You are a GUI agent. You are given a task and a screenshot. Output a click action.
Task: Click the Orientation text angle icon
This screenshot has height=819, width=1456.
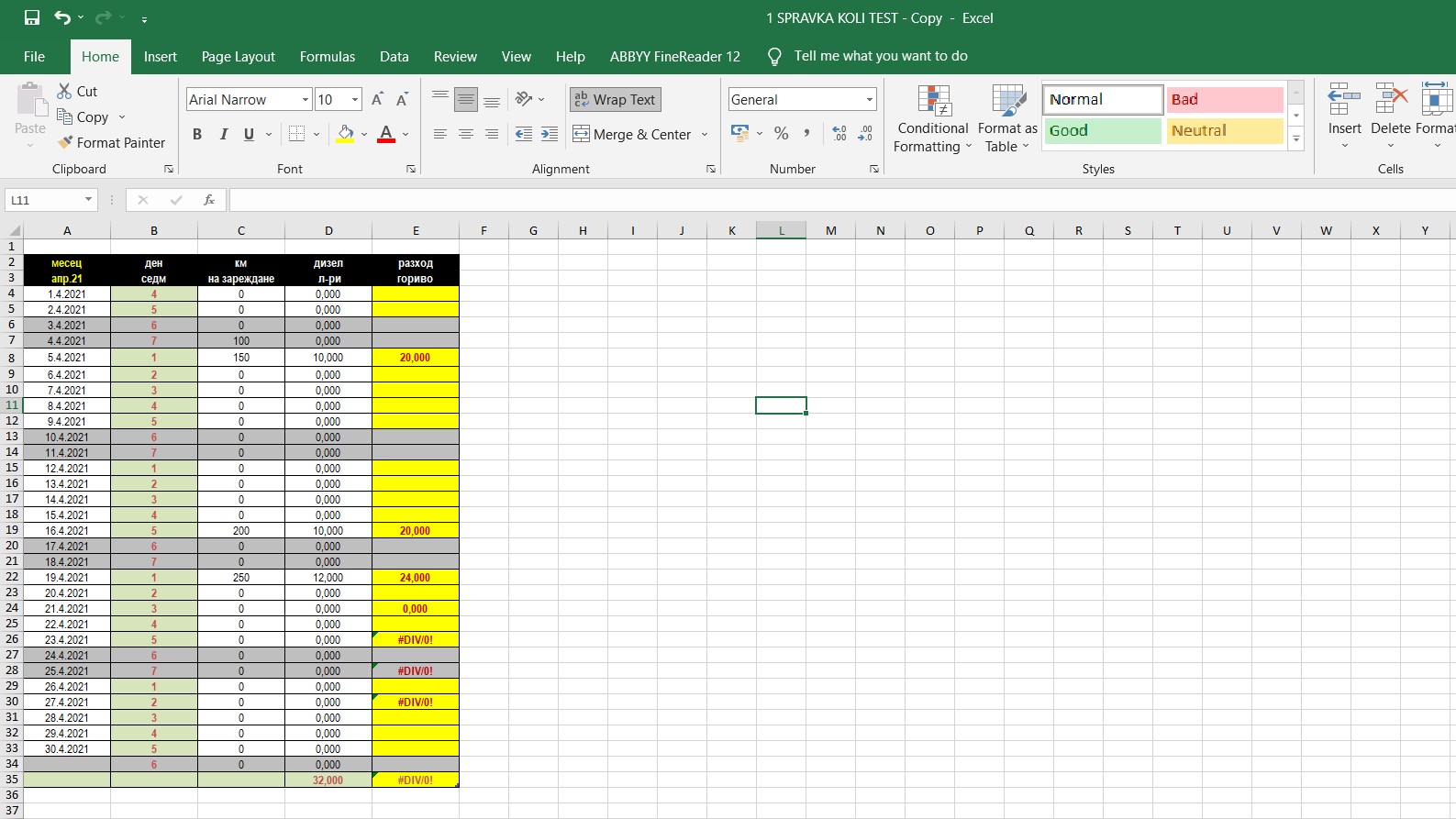(x=525, y=98)
